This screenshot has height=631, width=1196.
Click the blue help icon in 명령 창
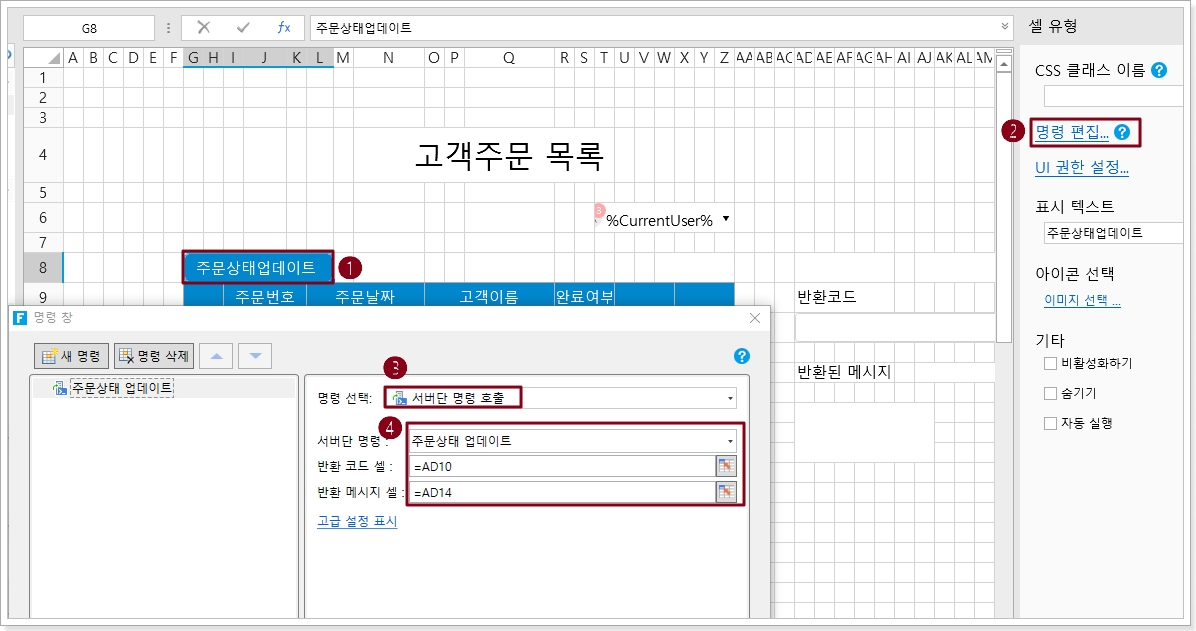pos(741,356)
